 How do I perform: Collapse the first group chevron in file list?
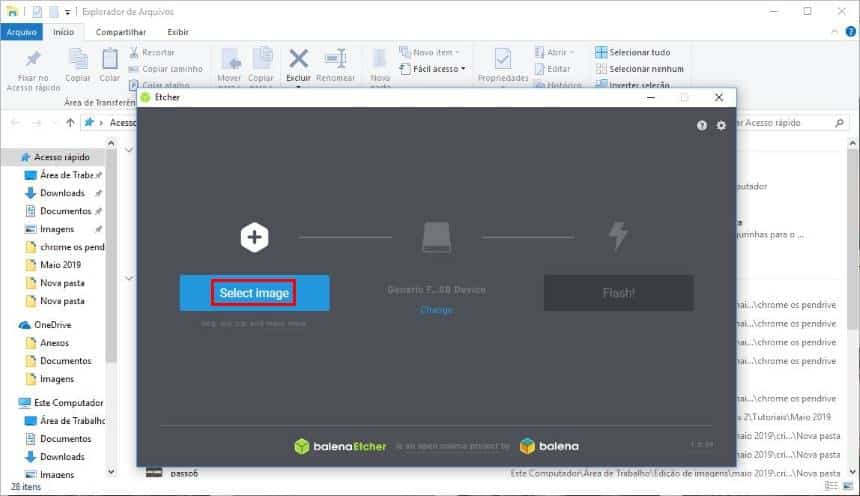pos(129,149)
